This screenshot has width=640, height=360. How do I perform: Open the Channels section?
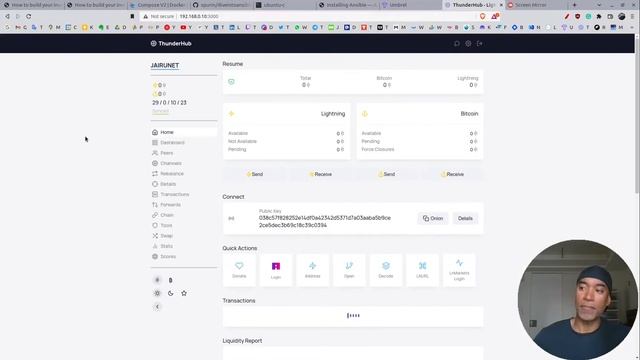tap(184, 163)
